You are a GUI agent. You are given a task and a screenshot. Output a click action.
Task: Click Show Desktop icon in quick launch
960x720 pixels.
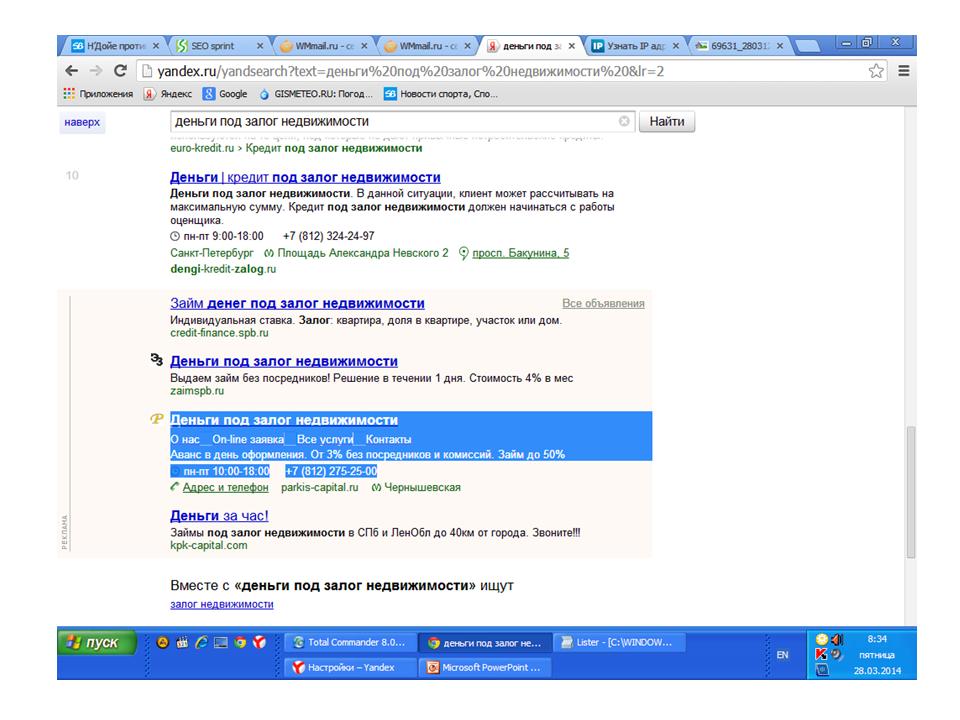click(221, 642)
